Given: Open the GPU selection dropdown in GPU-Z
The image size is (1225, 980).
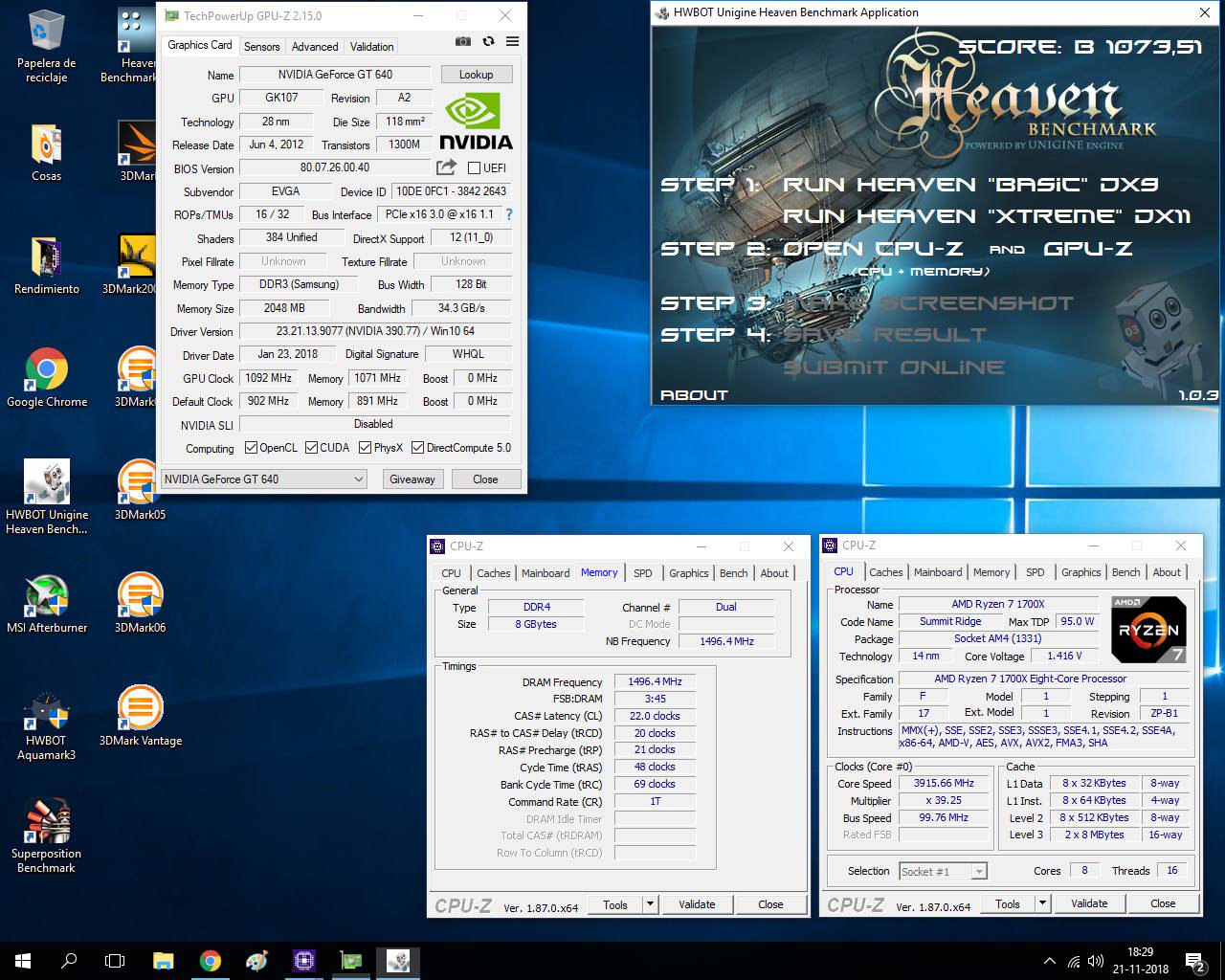Looking at the screenshot, I should click(x=264, y=479).
